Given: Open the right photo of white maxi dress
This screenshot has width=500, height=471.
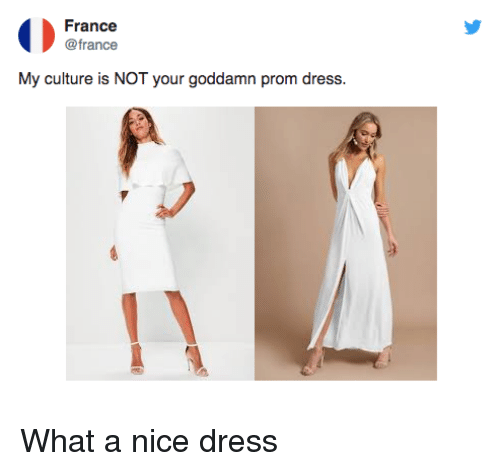Looking at the screenshot, I should tap(346, 243).
